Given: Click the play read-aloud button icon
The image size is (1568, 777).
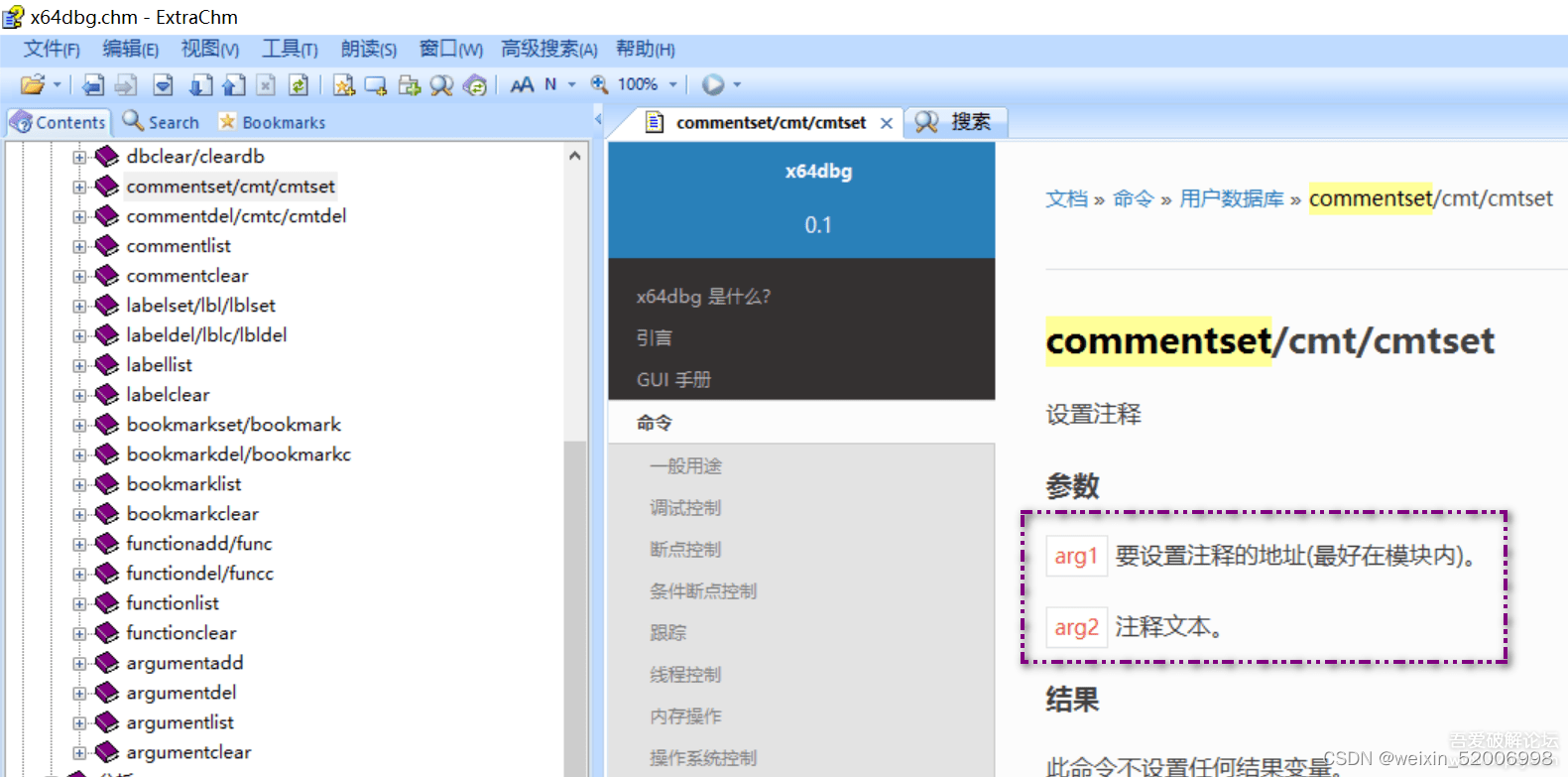Looking at the screenshot, I should [712, 85].
